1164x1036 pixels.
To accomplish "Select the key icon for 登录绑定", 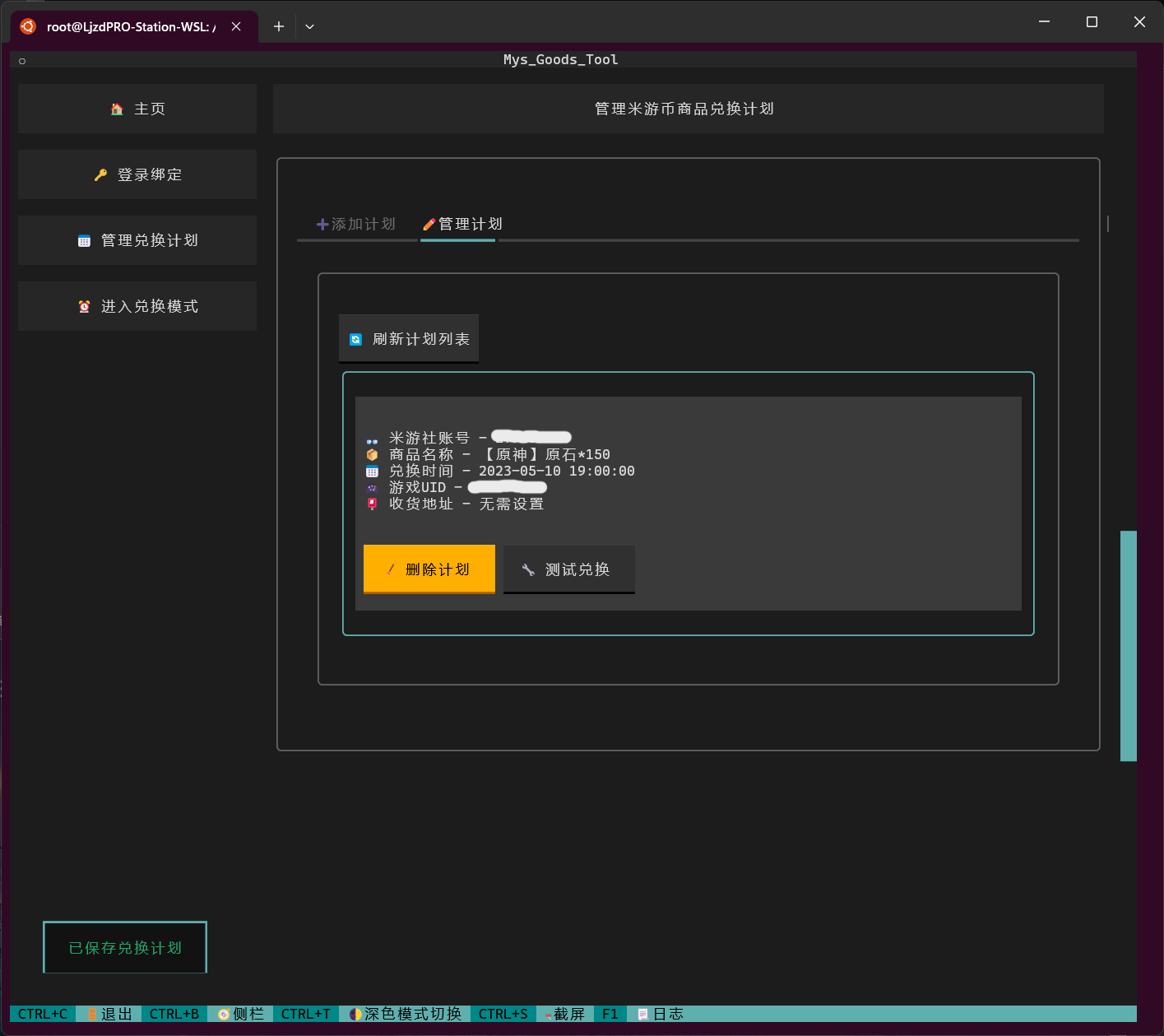I will [100, 174].
